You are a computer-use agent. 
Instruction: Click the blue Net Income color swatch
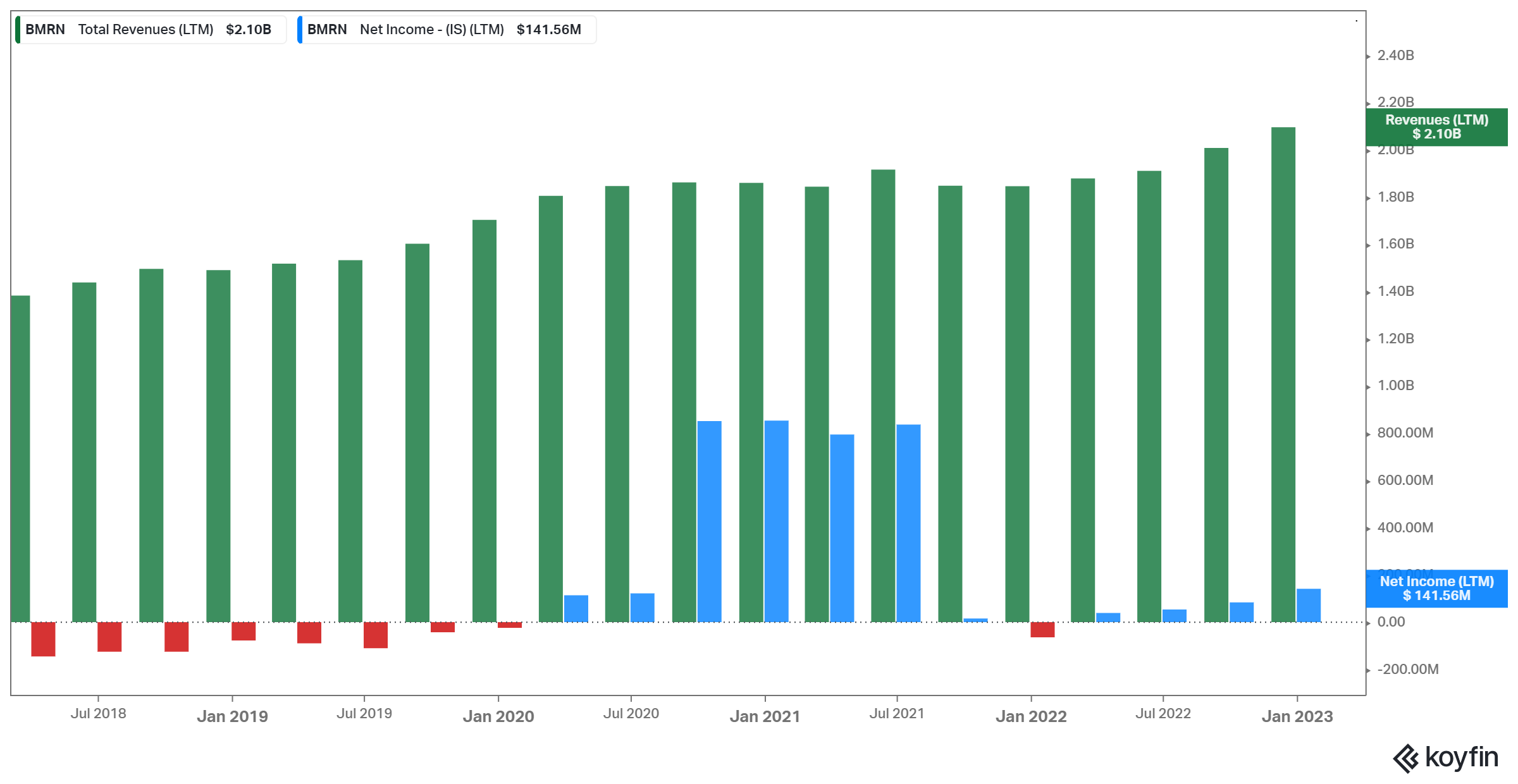click(x=300, y=30)
